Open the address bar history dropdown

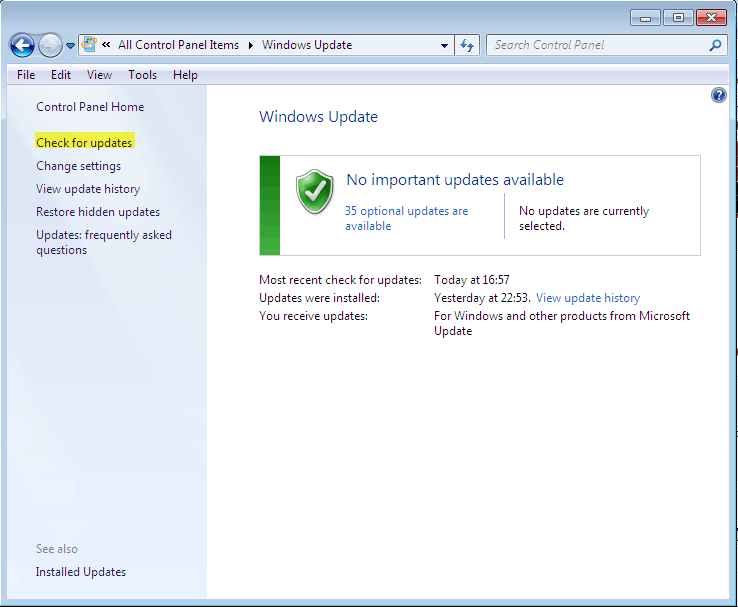click(x=444, y=46)
